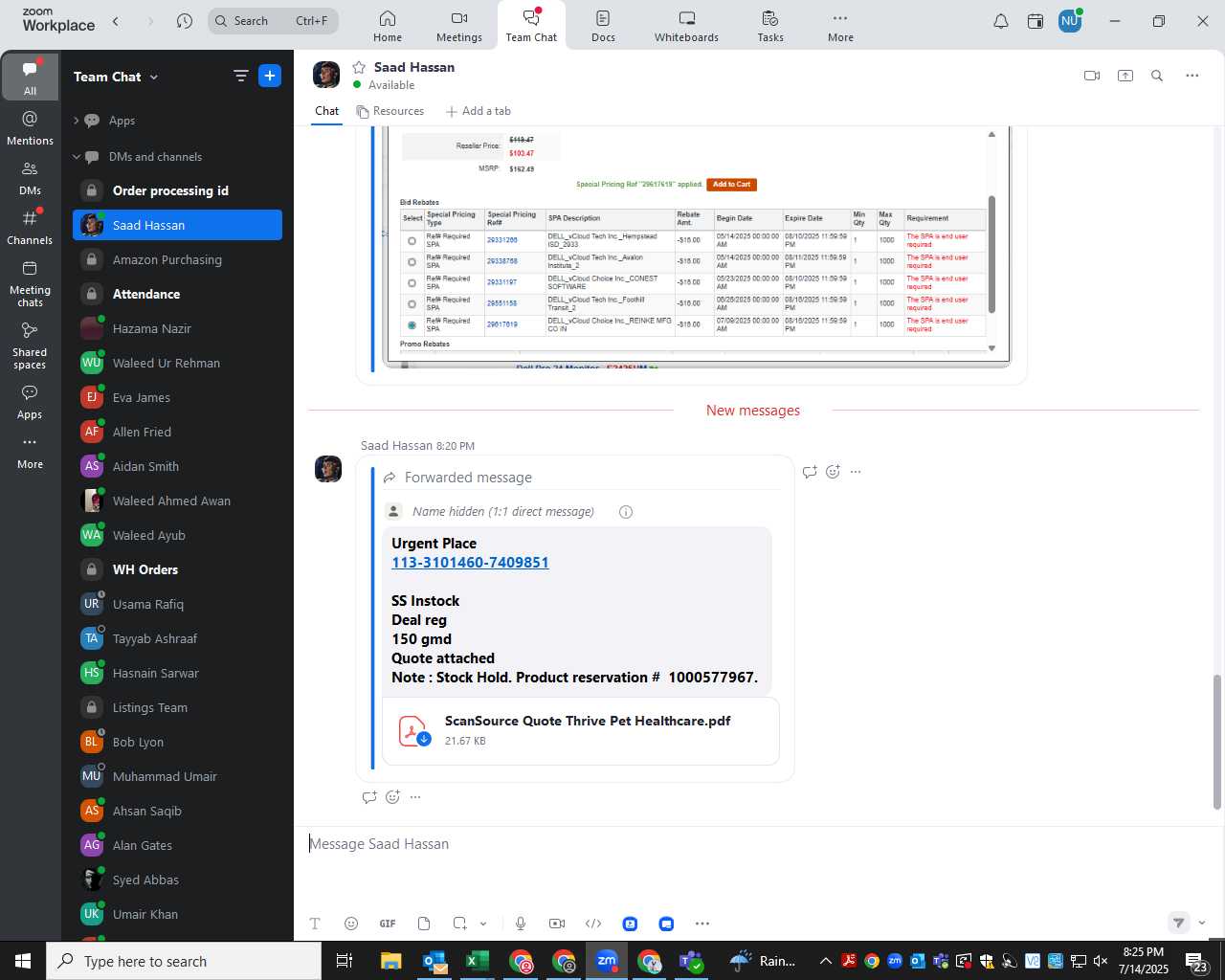Open the history clock icon
This screenshot has width=1225, height=980.
click(x=185, y=21)
